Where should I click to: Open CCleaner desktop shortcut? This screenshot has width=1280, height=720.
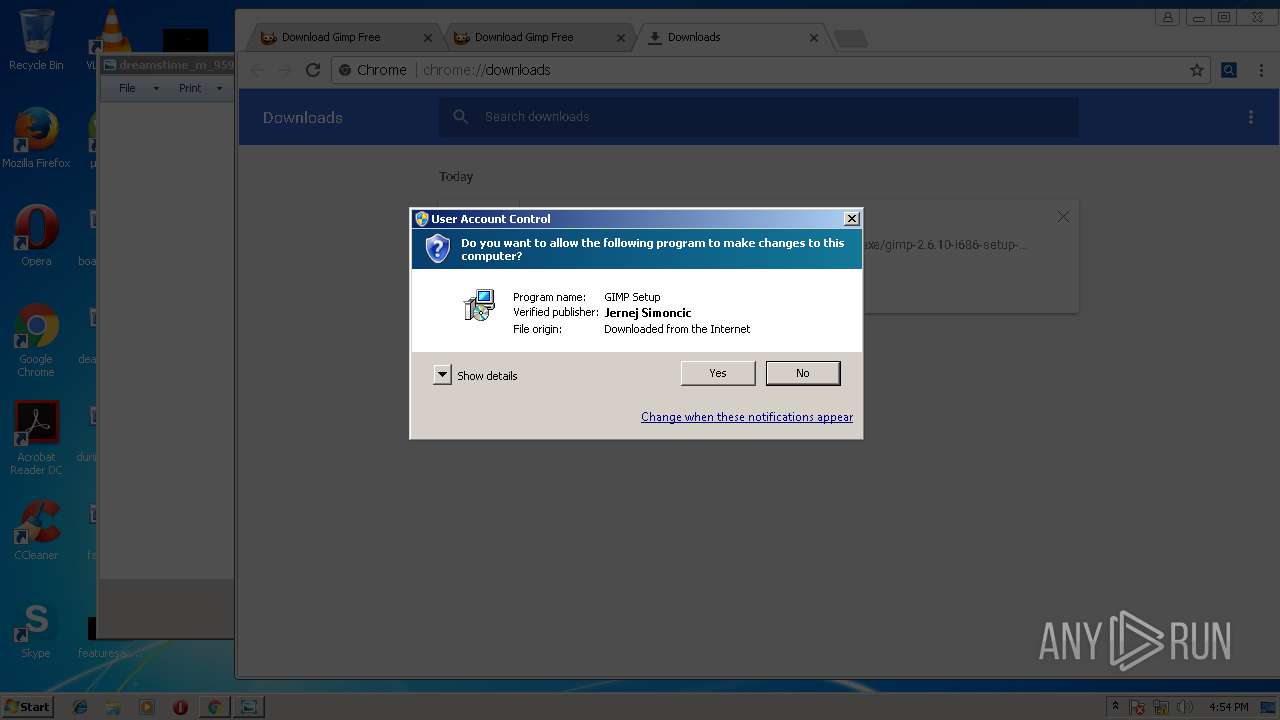(36, 530)
